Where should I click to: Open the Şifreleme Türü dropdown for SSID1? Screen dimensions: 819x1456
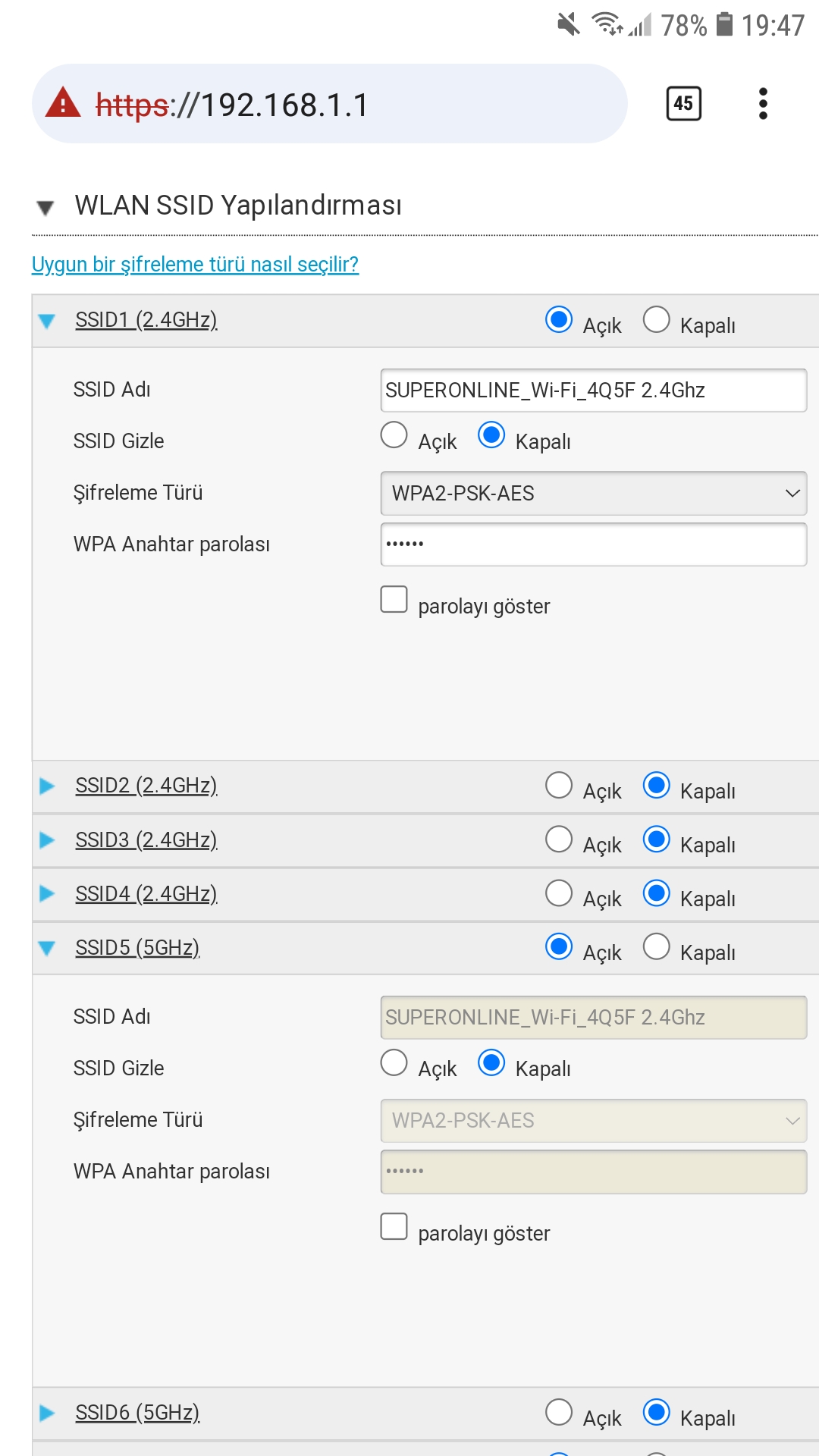(x=593, y=494)
